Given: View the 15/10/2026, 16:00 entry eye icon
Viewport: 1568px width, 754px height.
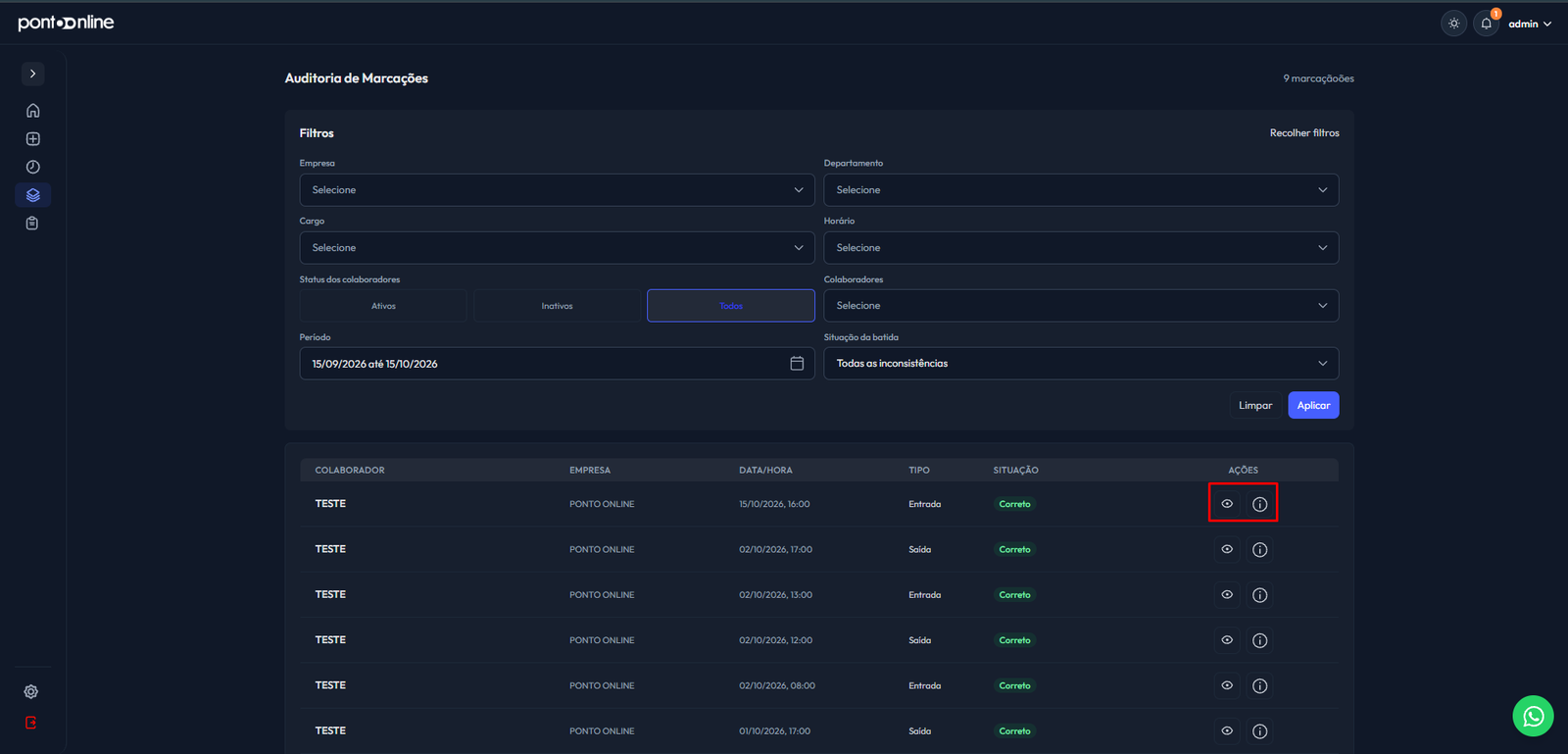Looking at the screenshot, I should [1227, 504].
